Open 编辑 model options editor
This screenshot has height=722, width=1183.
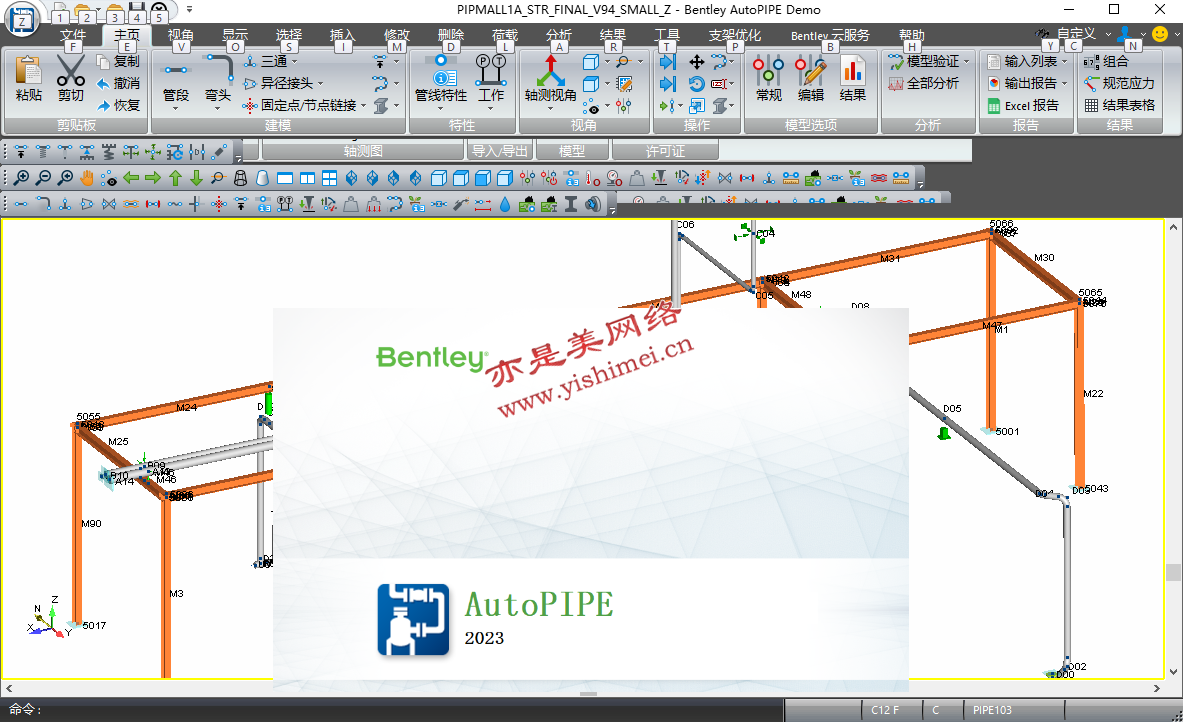click(x=811, y=78)
